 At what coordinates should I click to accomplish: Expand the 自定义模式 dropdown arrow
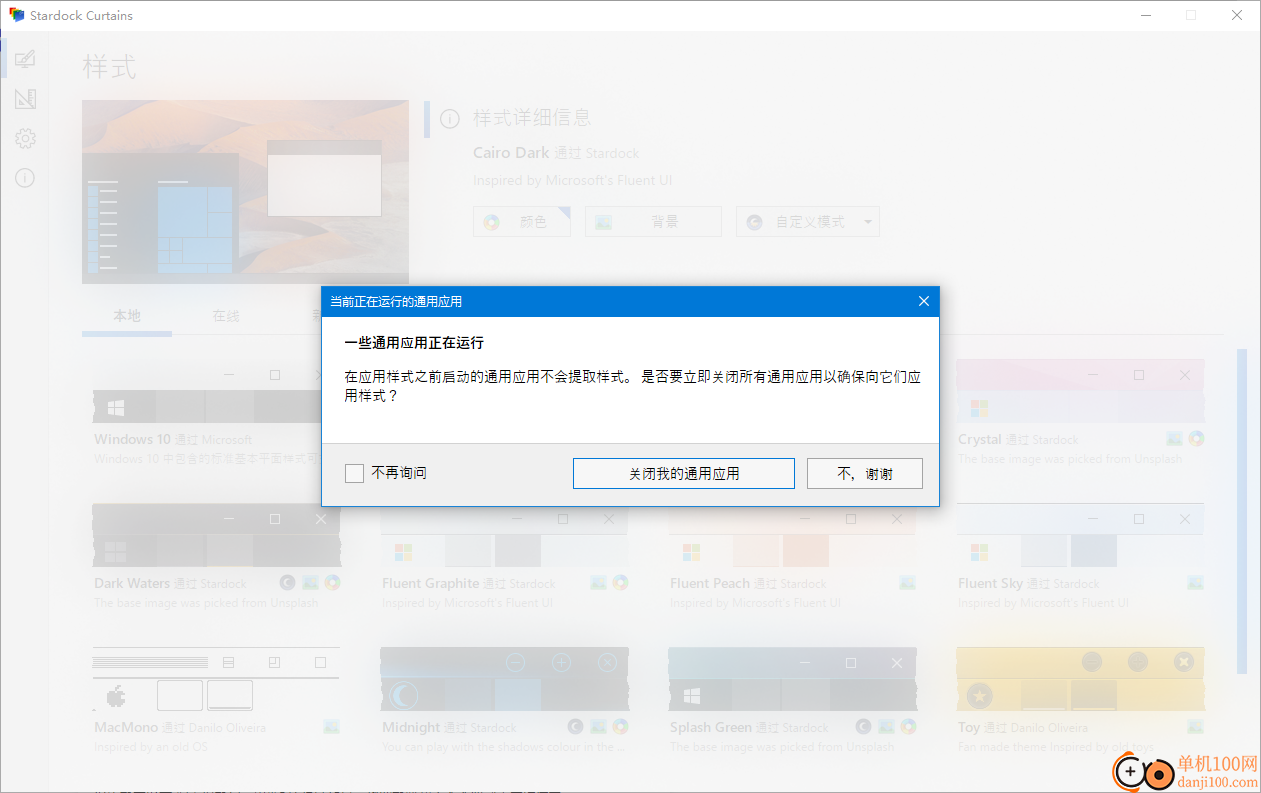click(868, 222)
